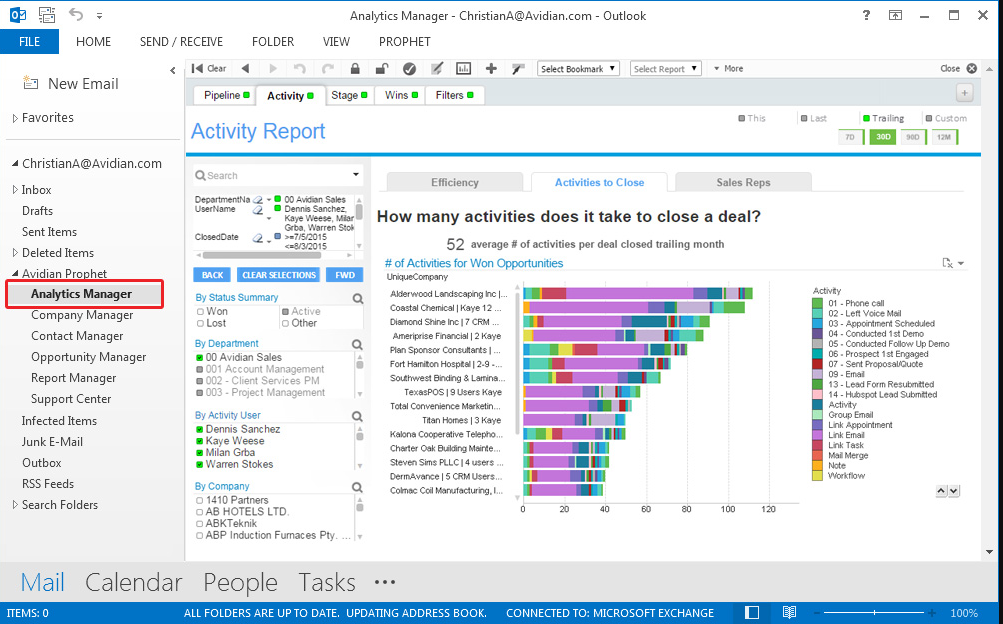Image resolution: width=1003 pixels, height=624 pixels.
Task: Click the Close X icon of analytics panel
Action: (x=972, y=68)
